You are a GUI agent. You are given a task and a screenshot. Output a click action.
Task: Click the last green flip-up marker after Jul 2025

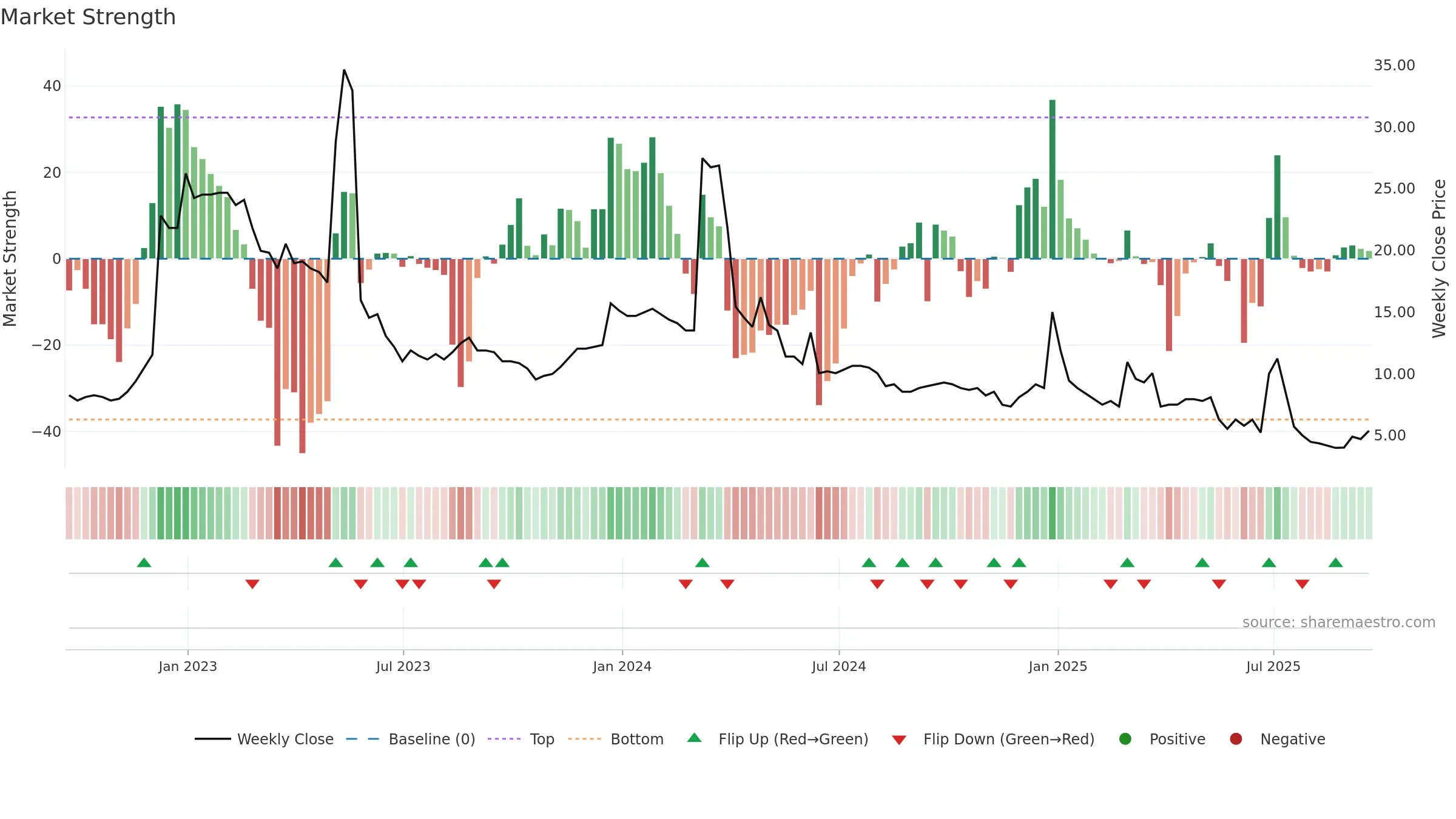pyautogui.click(x=1335, y=562)
